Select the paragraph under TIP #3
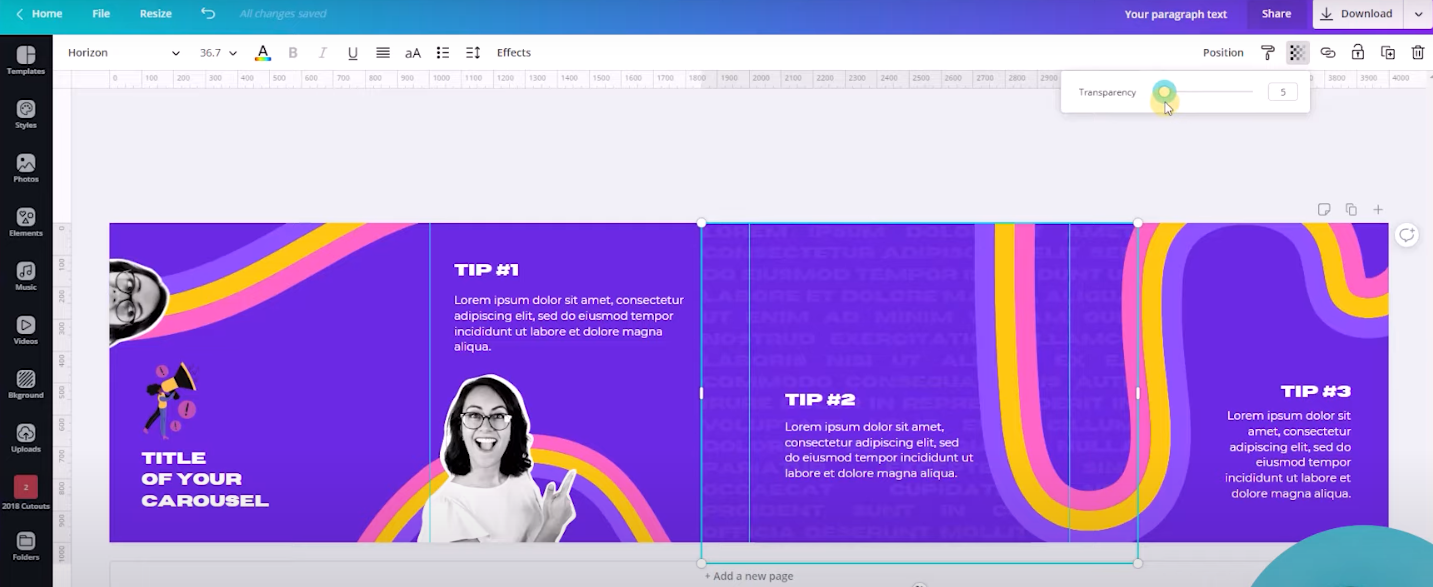 point(1288,454)
